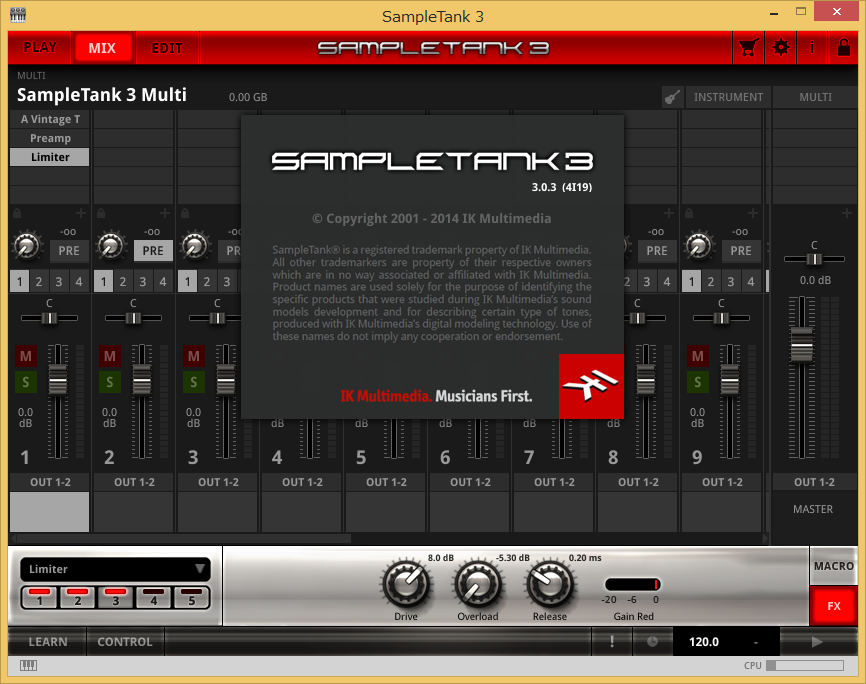Click the lock icon on channel 9
This screenshot has height=684, width=866.
tap(689, 213)
